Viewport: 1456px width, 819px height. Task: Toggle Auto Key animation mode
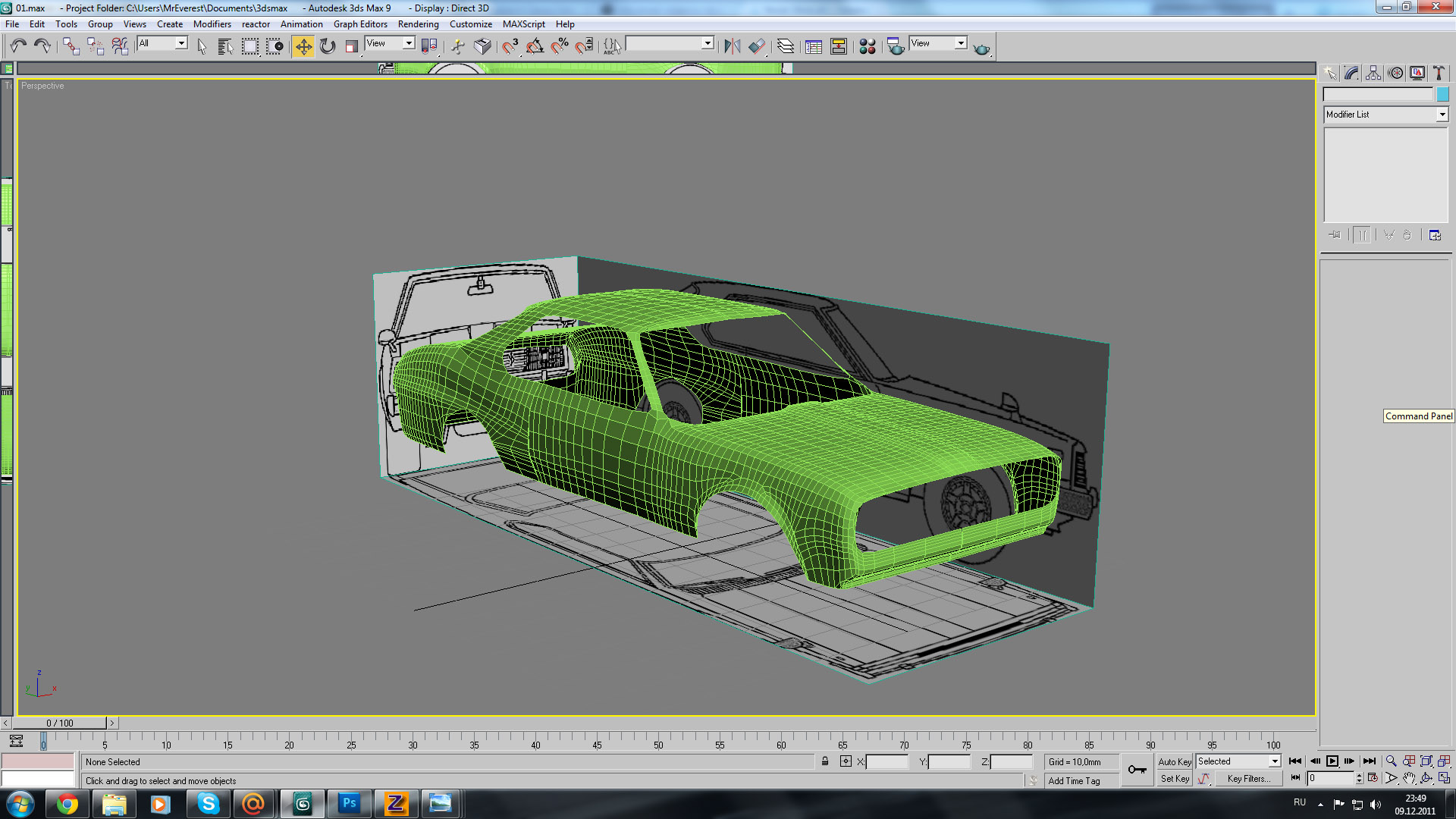pos(1174,761)
